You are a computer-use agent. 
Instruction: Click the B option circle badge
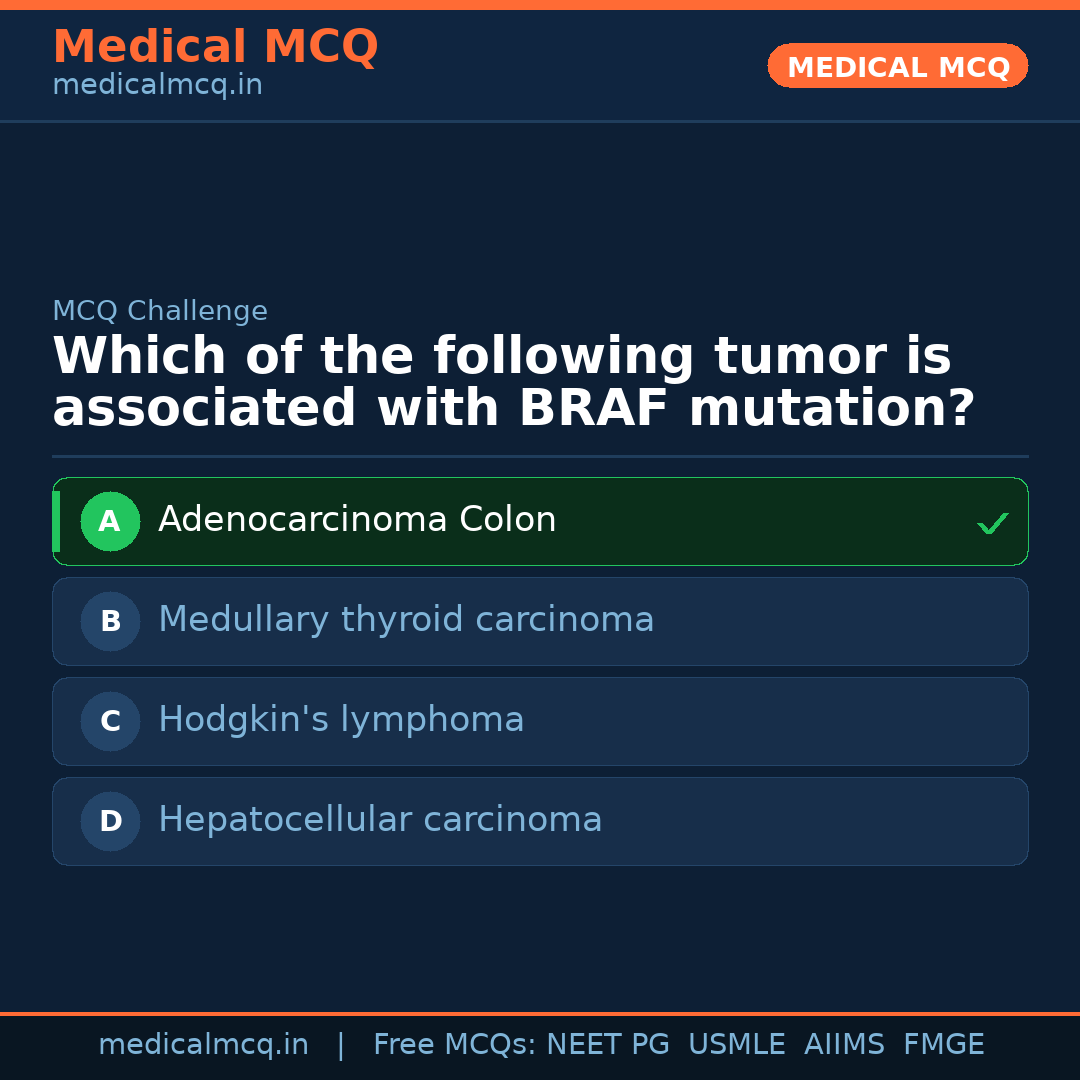click(110, 621)
